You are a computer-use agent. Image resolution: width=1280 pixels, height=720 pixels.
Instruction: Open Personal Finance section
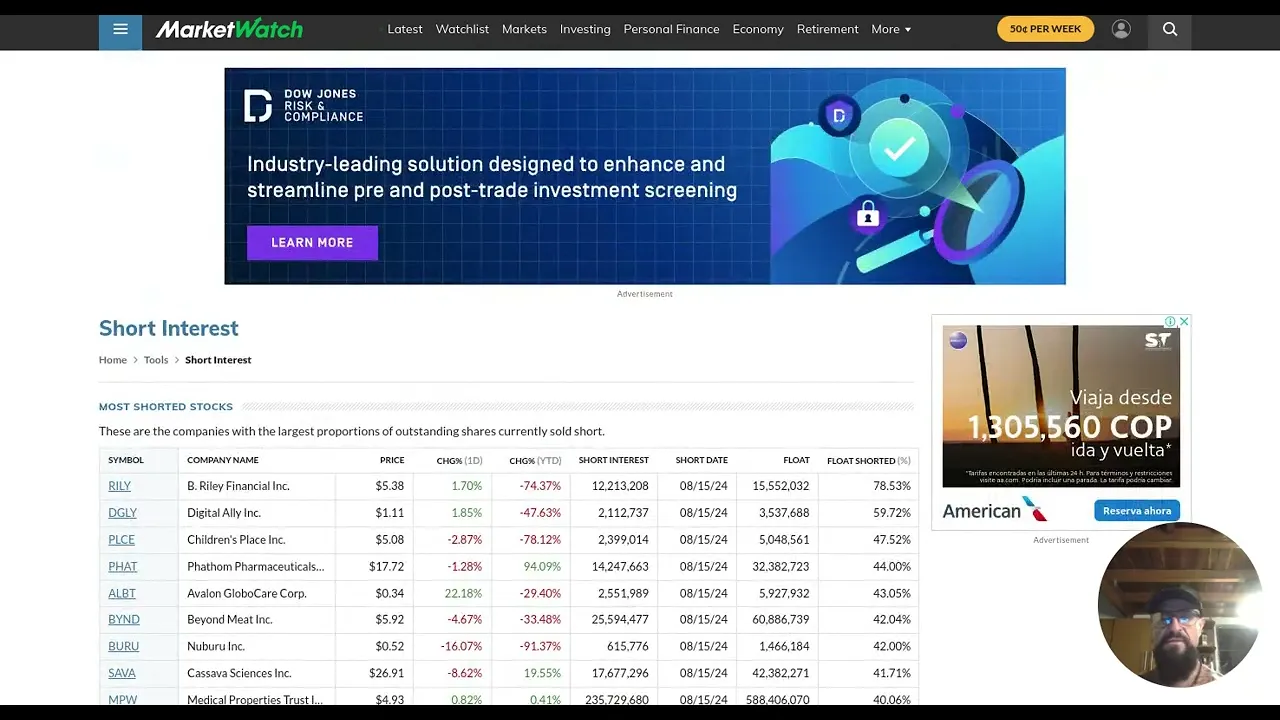coord(671,29)
